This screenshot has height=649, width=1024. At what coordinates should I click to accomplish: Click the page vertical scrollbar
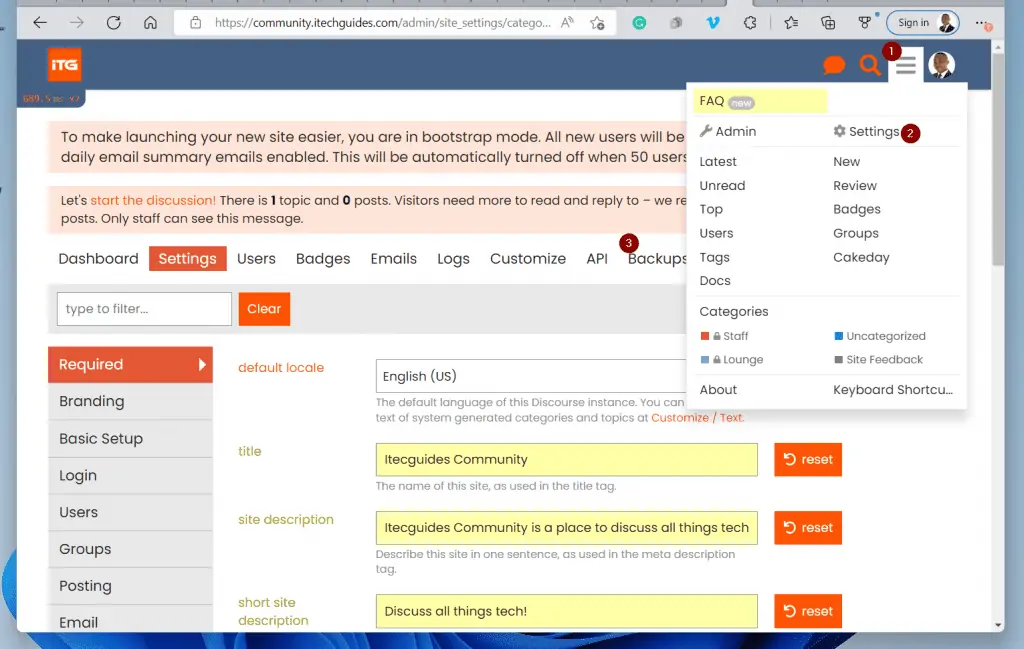pos(998,157)
